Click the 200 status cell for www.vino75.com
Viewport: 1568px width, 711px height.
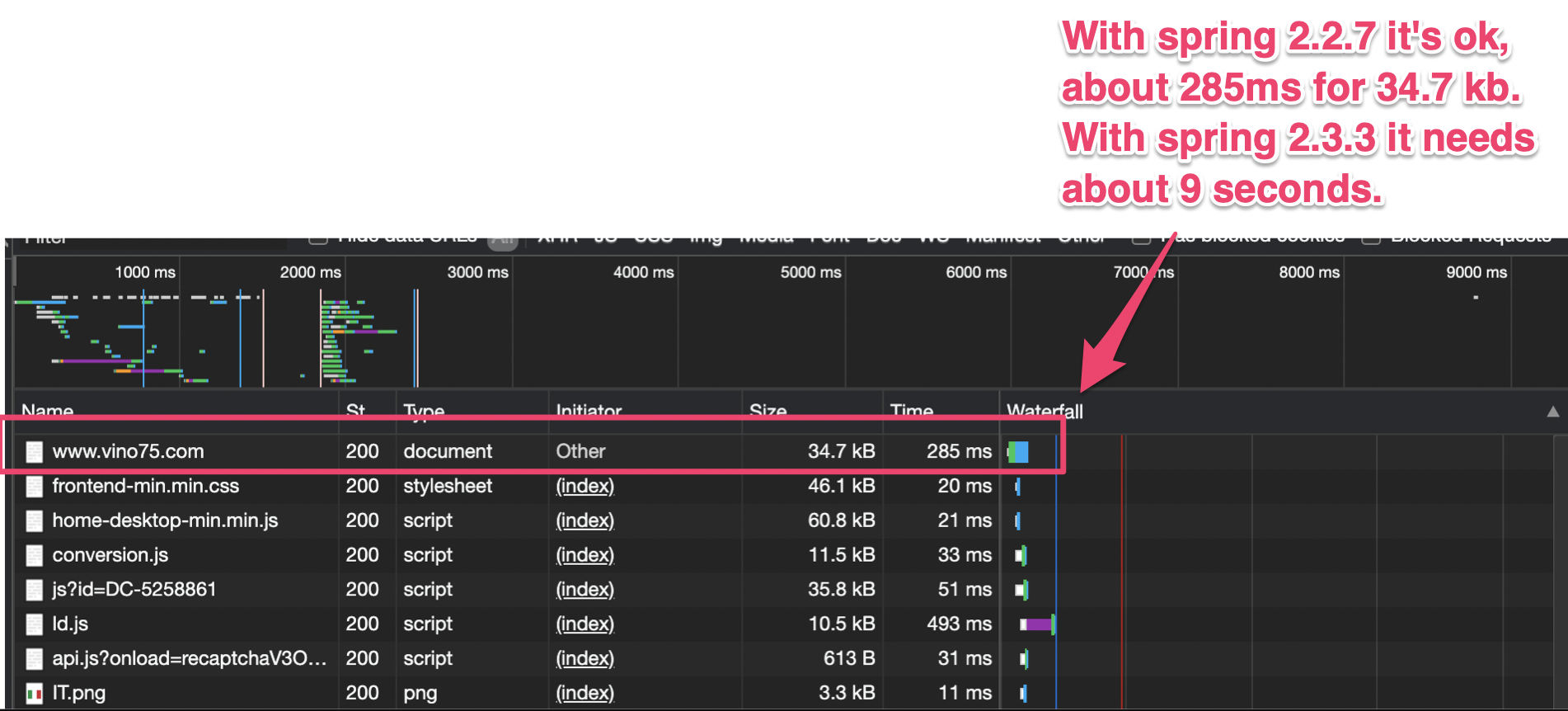tap(362, 451)
